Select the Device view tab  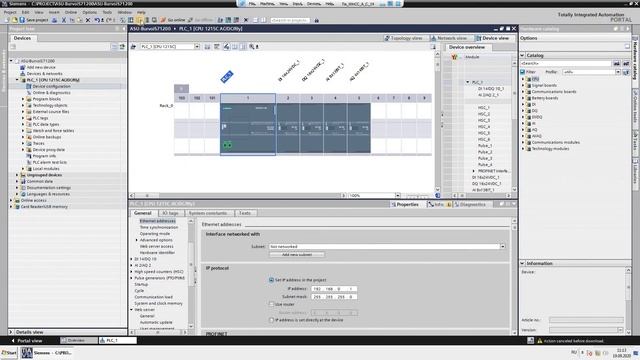pyautogui.click(x=492, y=38)
